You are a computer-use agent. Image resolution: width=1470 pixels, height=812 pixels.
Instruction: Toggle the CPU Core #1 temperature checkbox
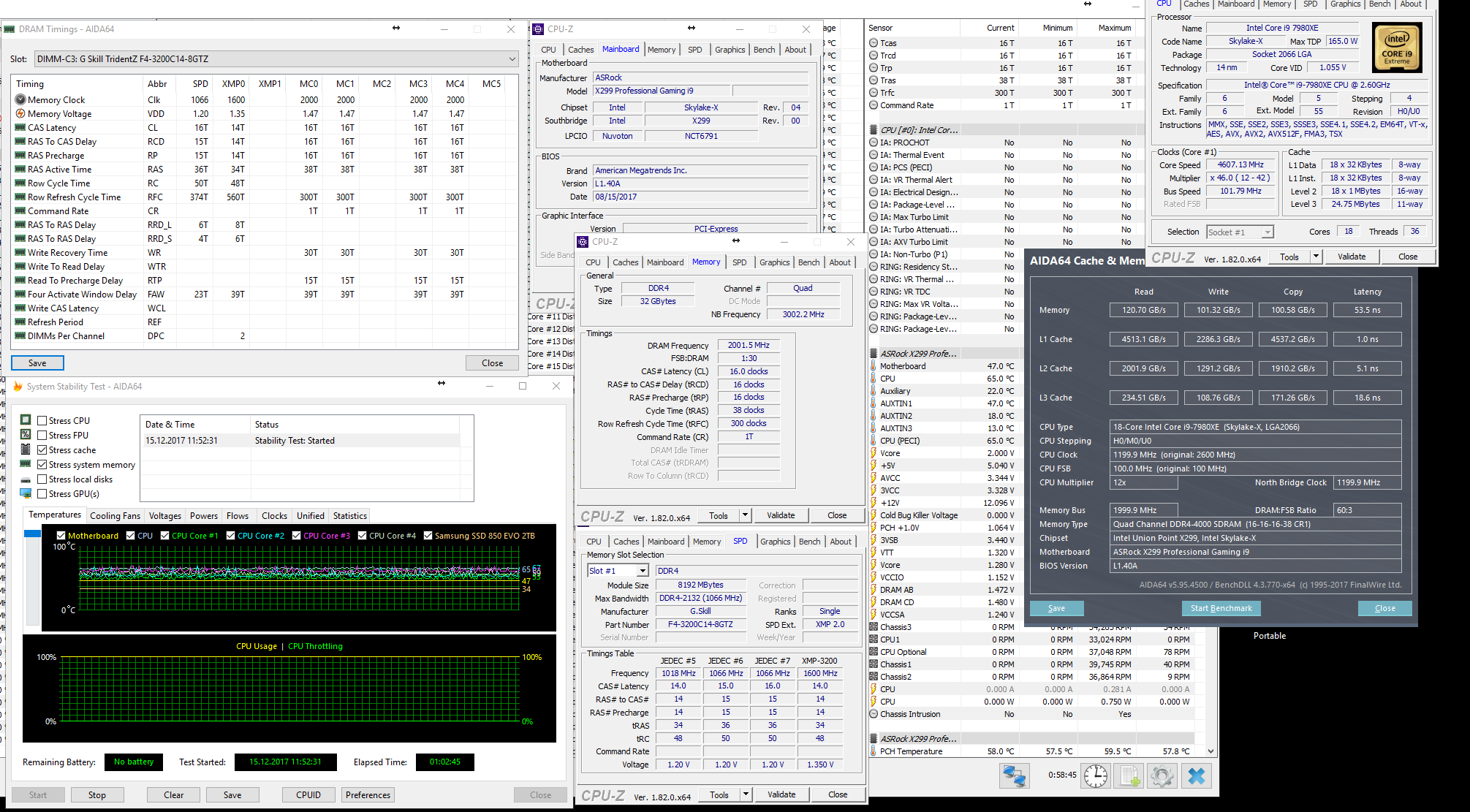(x=165, y=536)
